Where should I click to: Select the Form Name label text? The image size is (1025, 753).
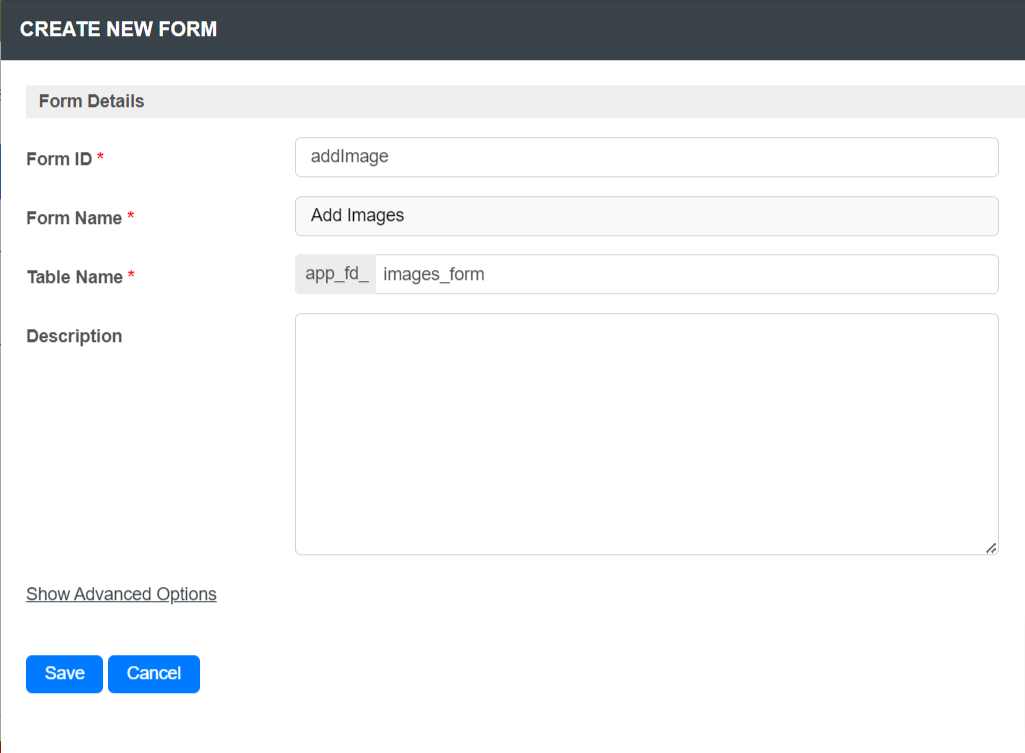click(x=74, y=218)
